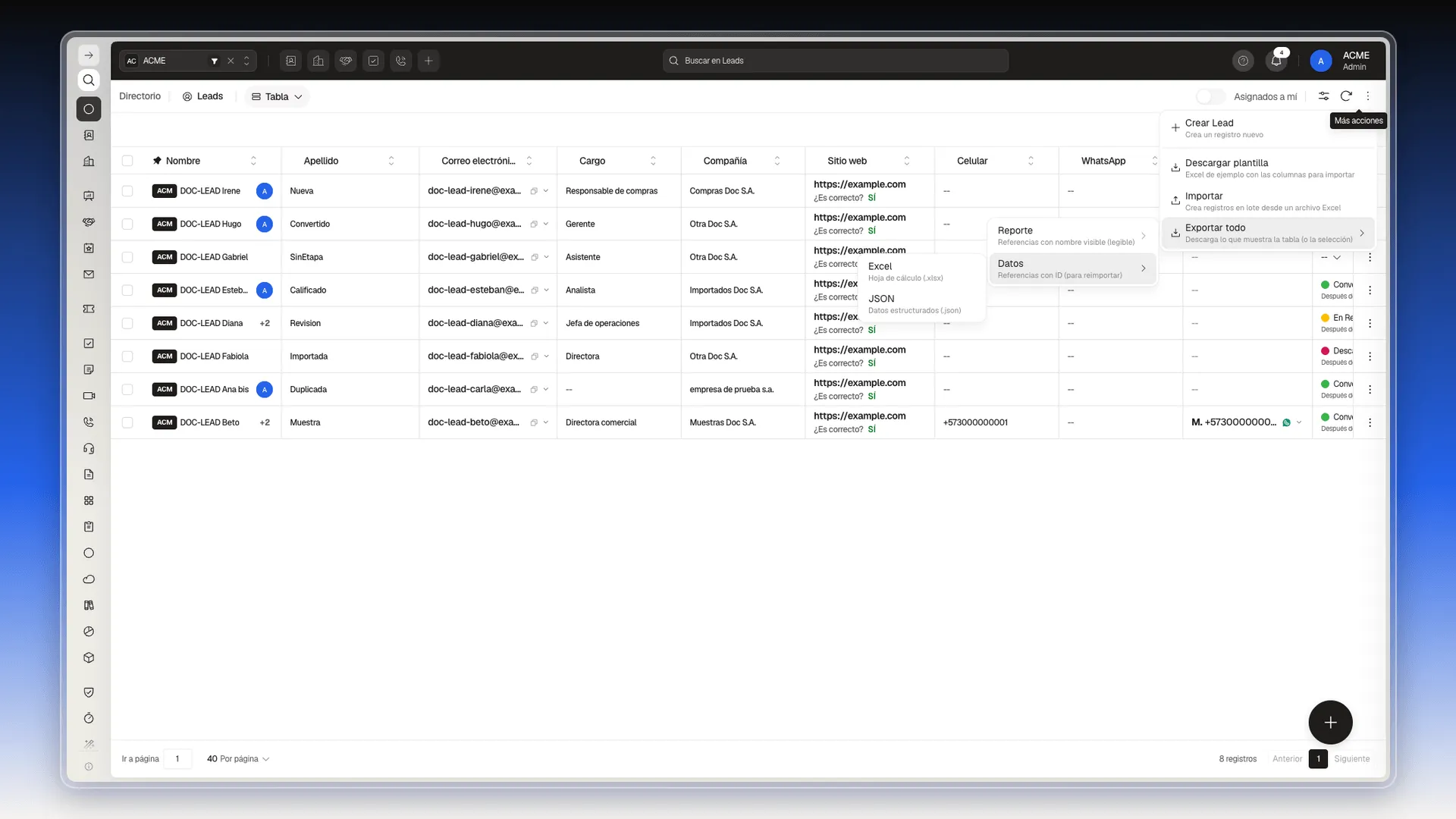This screenshot has width=1456, height=819.
Task: Open the companies building icon in top toolbar
Action: coord(318,61)
